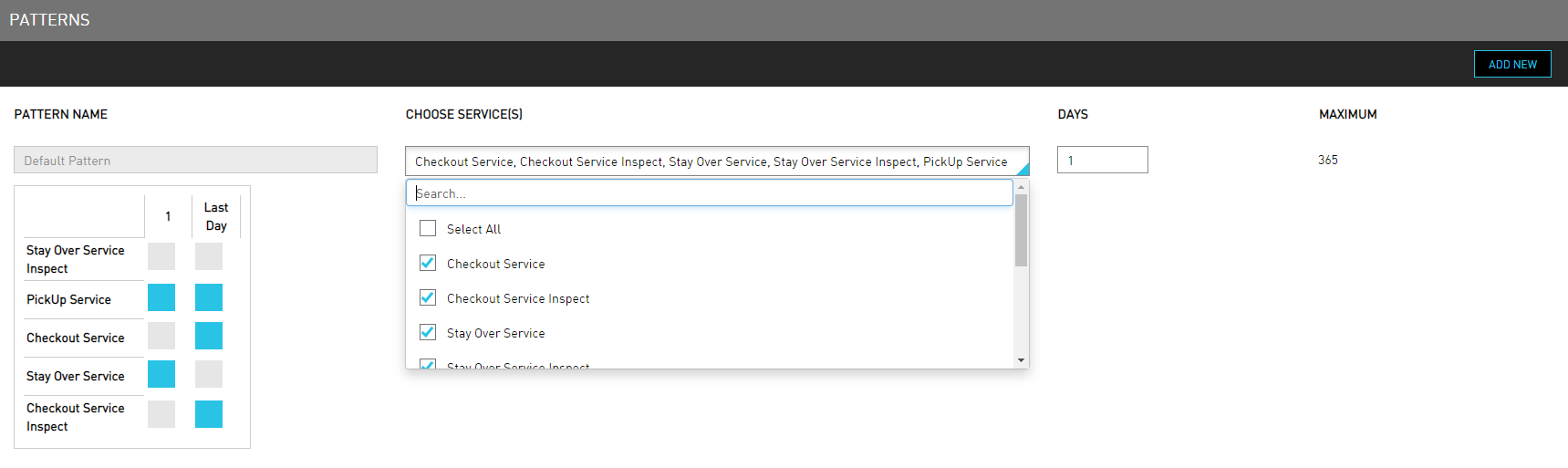Toggle Checkout Service Inspect Last Day cell
This screenshot has height=468, width=1568.
pyautogui.click(x=209, y=414)
